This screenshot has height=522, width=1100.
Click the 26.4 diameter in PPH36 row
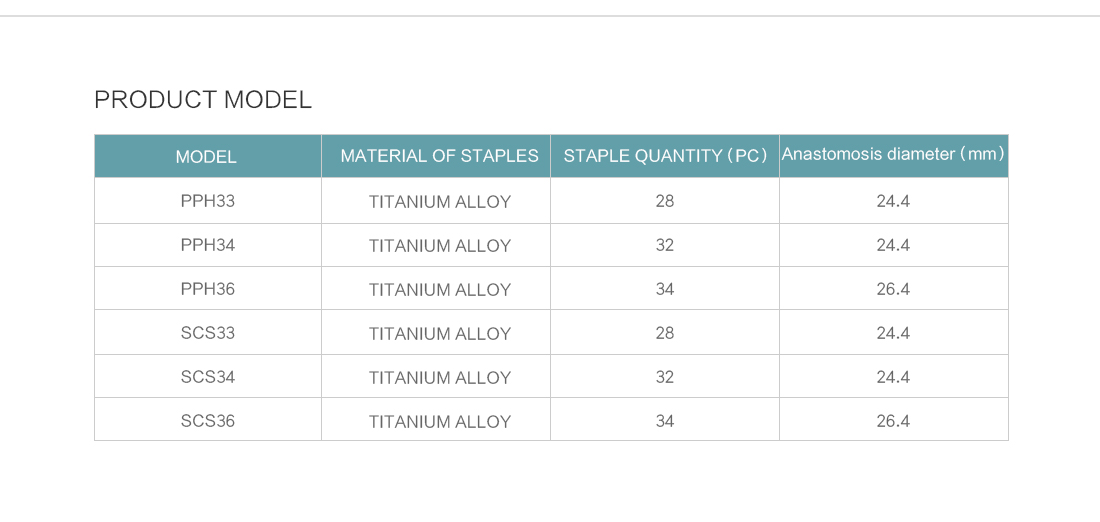pyautogui.click(x=893, y=289)
